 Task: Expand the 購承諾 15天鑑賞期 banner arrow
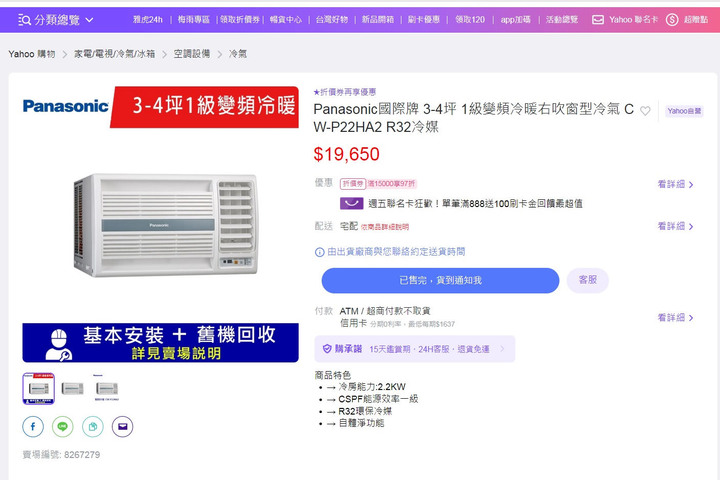502,349
